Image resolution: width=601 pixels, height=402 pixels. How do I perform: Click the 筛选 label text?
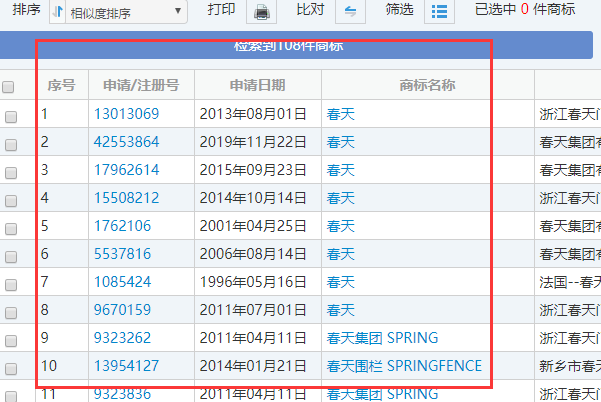coord(399,9)
